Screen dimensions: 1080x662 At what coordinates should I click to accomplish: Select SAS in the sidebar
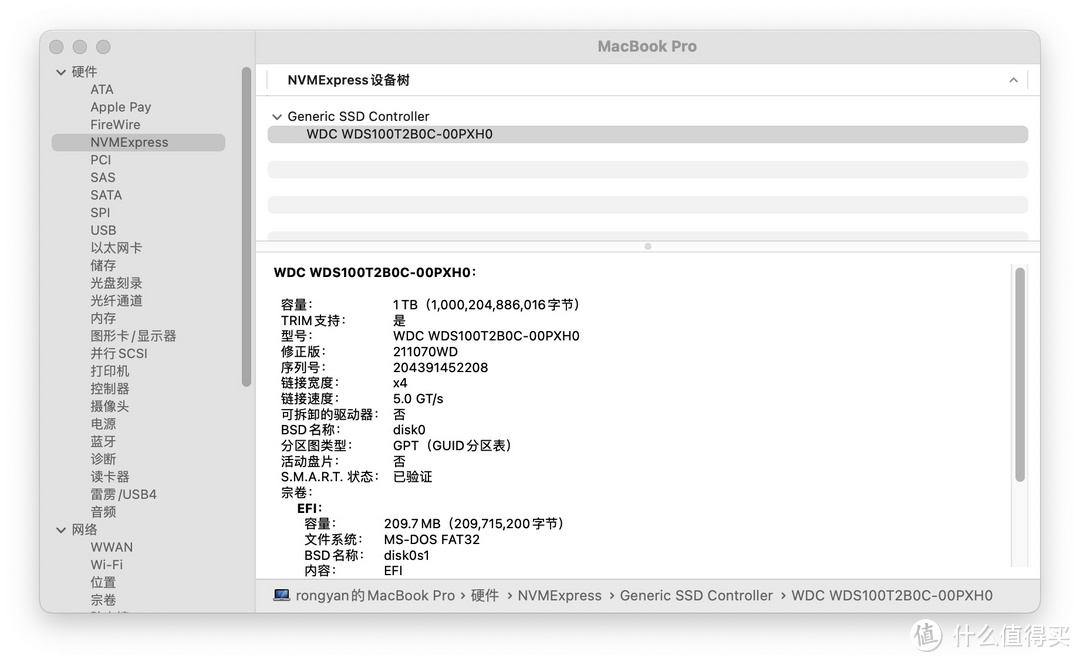tap(103, 177)
